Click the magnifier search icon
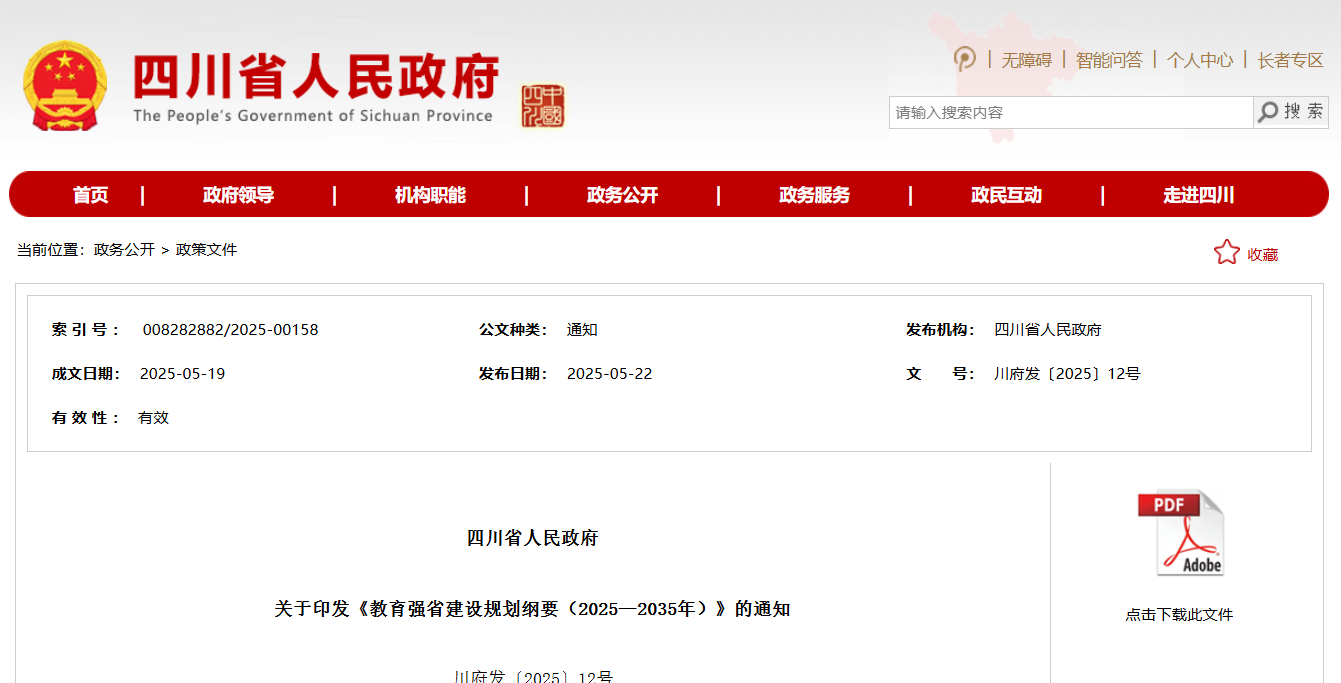This screenshot has width=1341, height=683. (x=1268, y=112)
